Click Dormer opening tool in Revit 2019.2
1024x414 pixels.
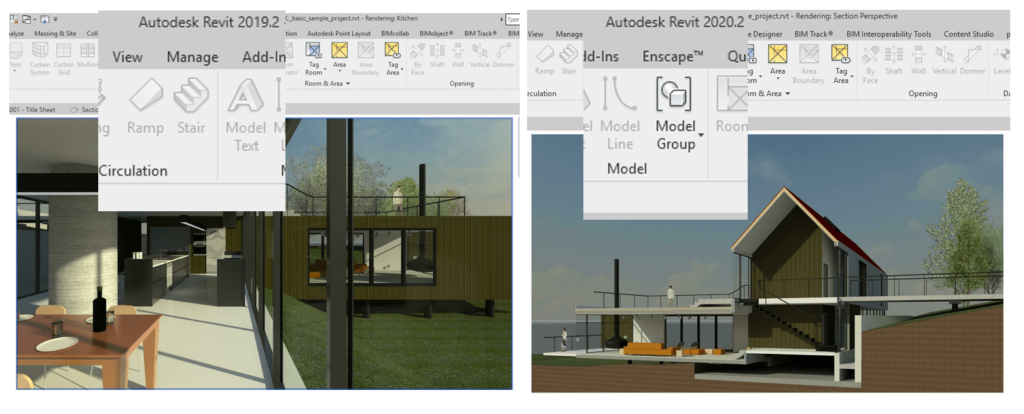click(503, 56)
